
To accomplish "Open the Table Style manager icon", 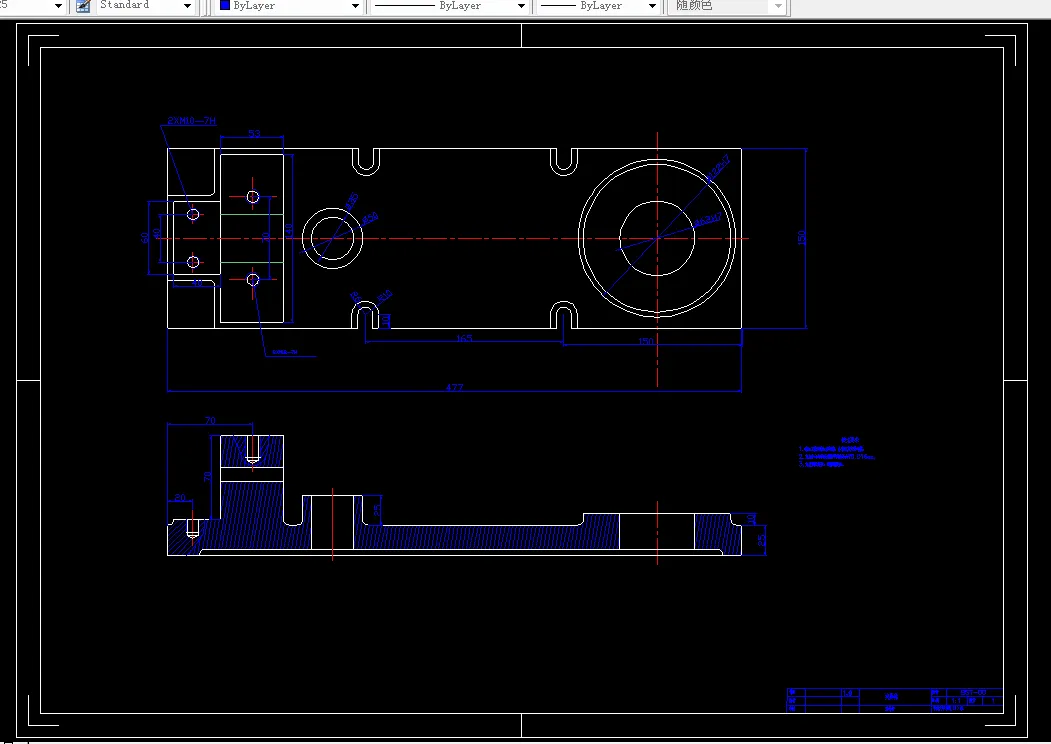I will (83, 6).
